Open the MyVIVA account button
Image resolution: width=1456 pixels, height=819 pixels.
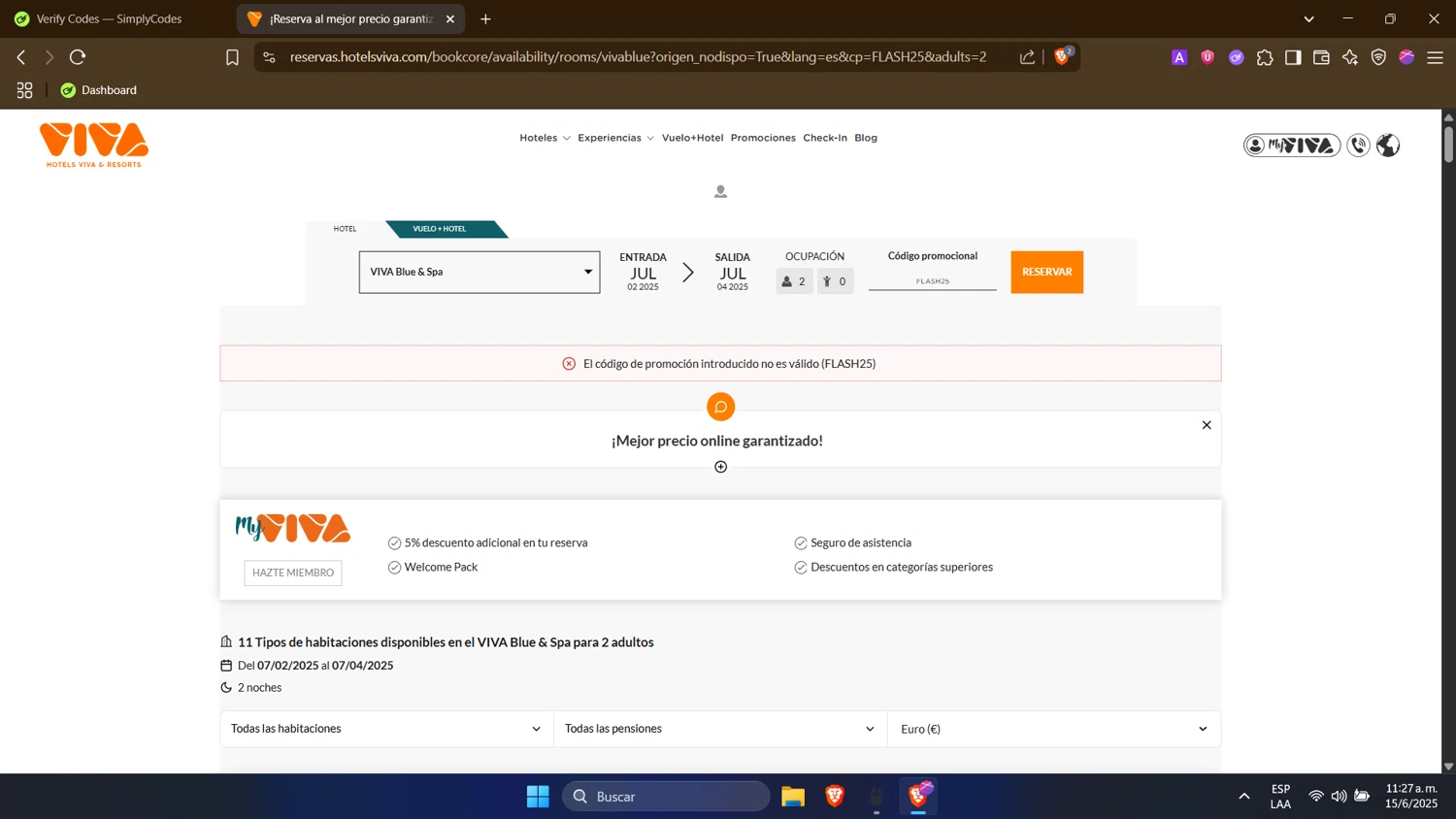(x=1292, y=146)
